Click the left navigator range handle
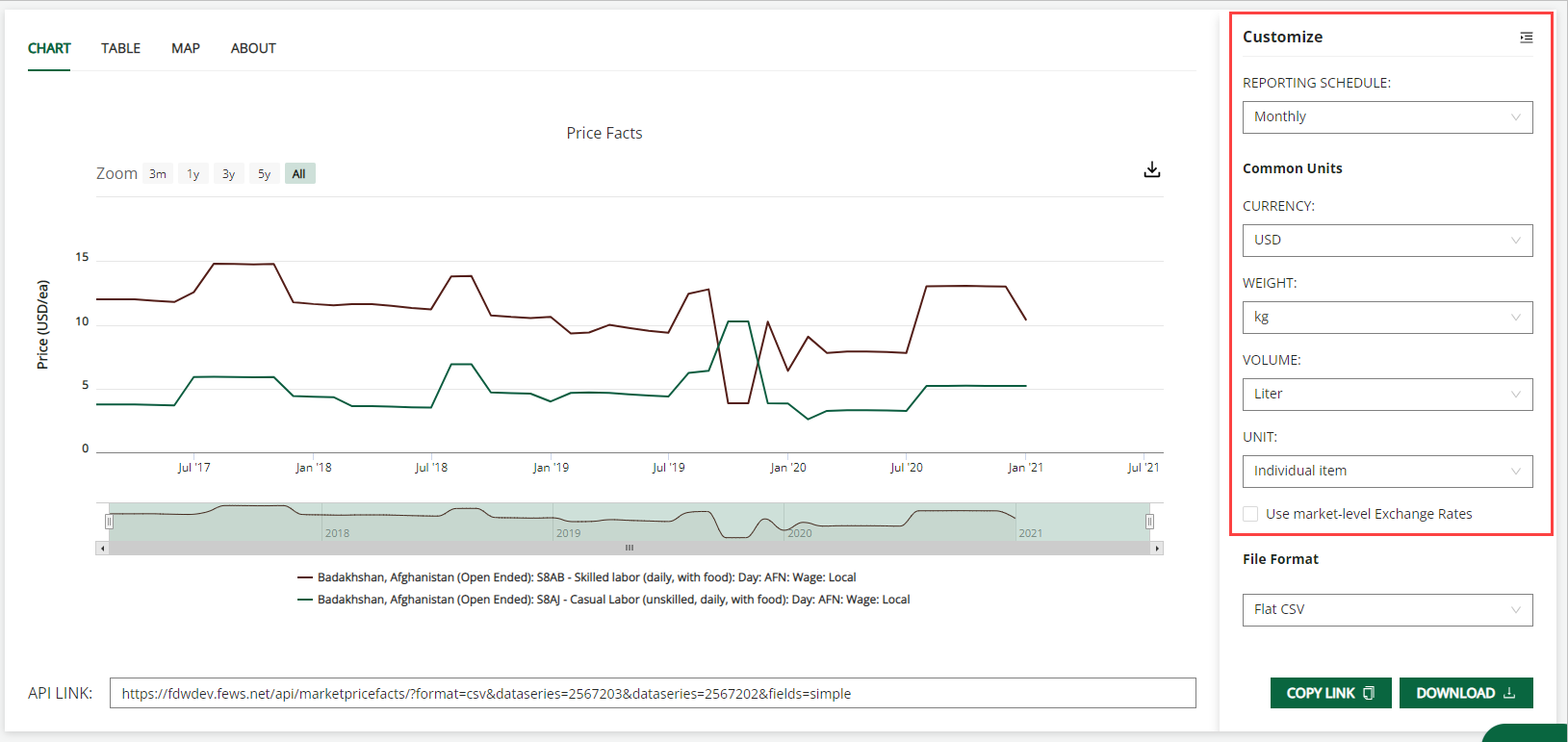This screenshot has width=1568, height=742. [109, 522]
